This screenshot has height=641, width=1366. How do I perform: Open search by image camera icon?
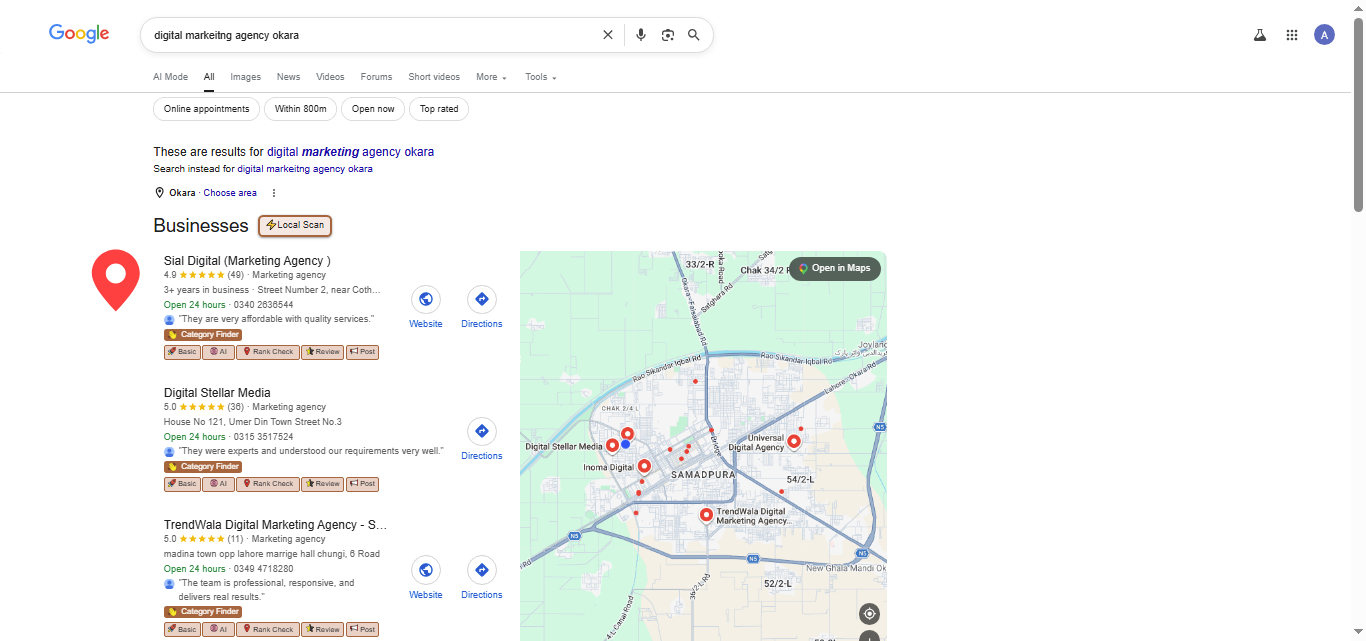(x=668, y=35)
